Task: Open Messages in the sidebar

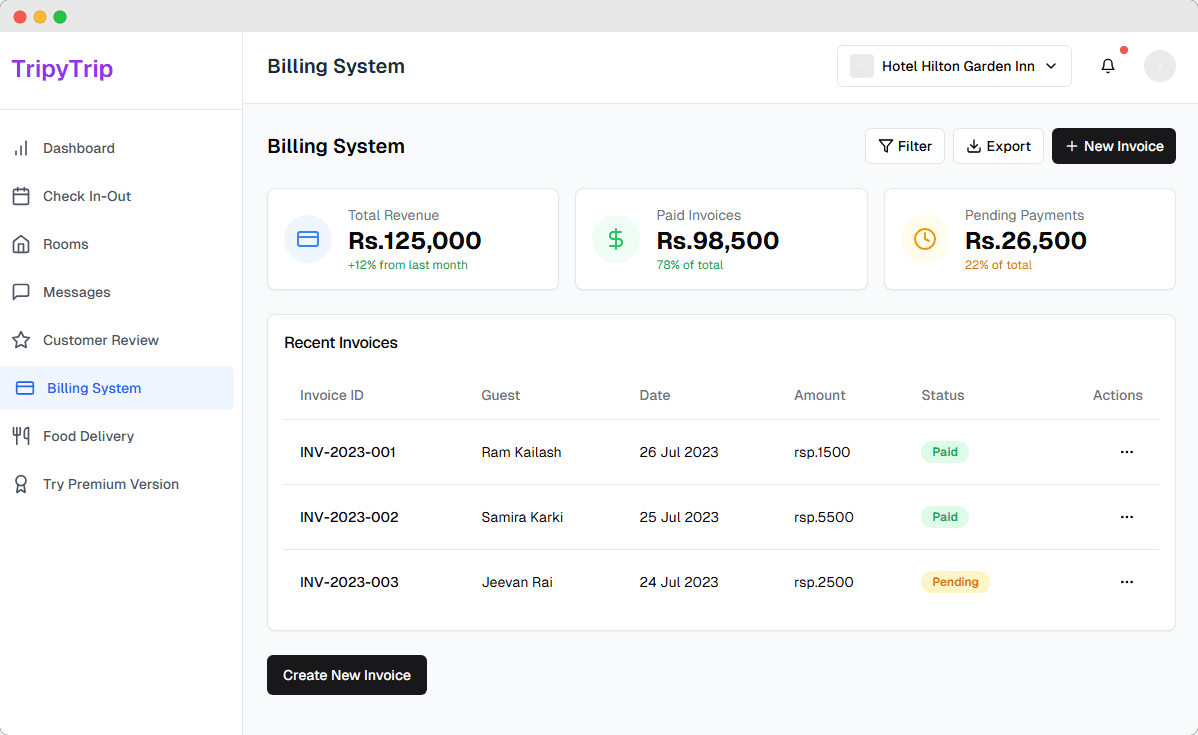Action: click(76, 292)
